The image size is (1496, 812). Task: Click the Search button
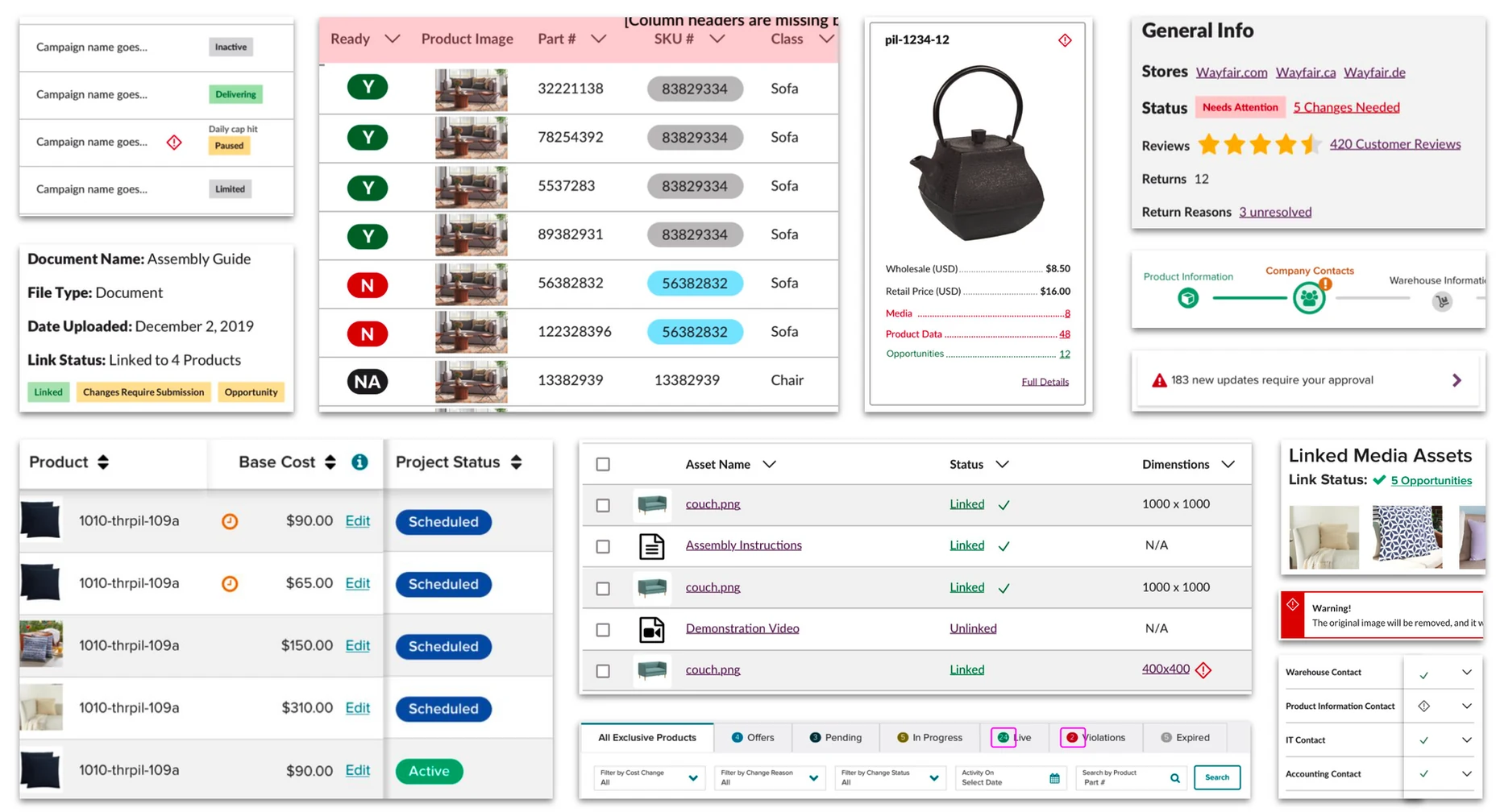click(1217, 777)
